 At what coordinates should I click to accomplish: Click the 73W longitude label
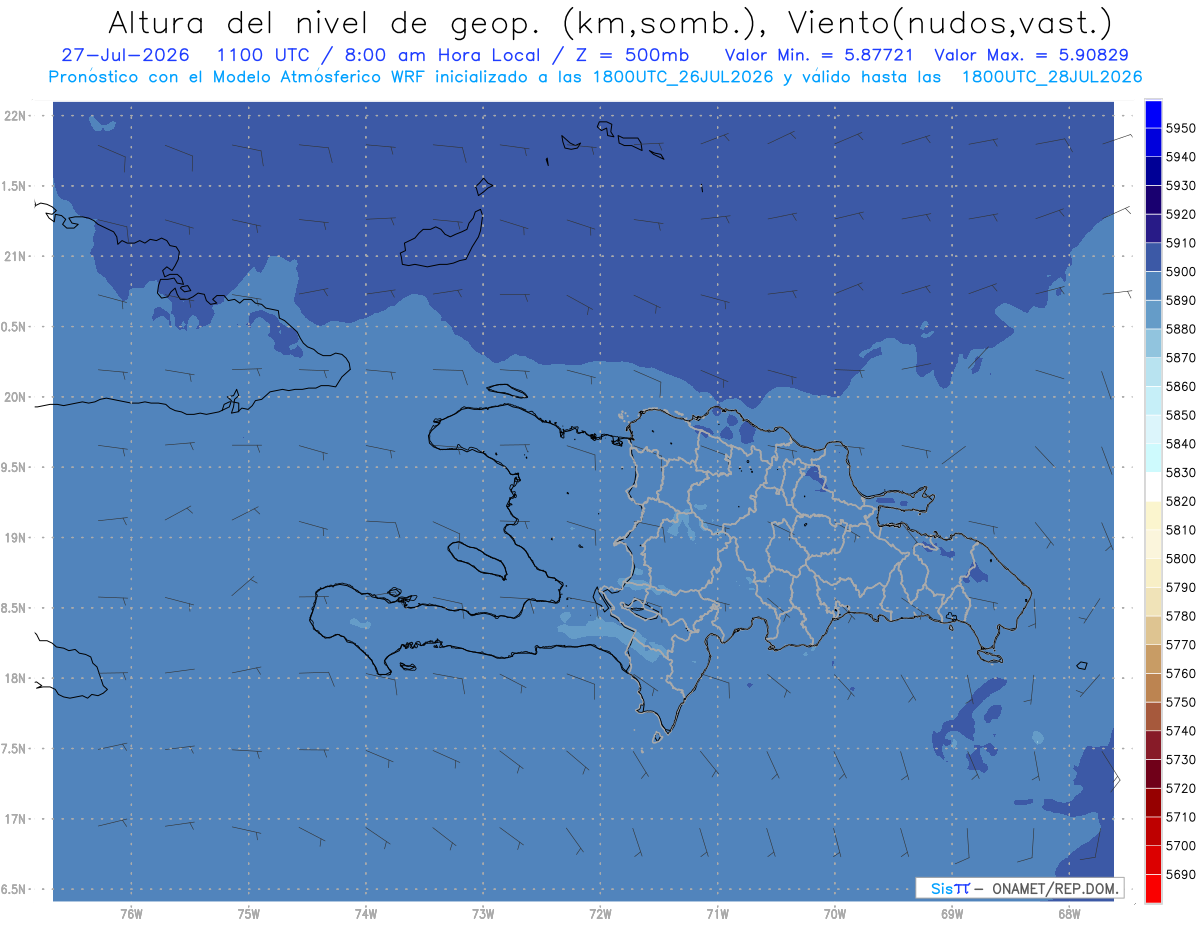(483, 914)
